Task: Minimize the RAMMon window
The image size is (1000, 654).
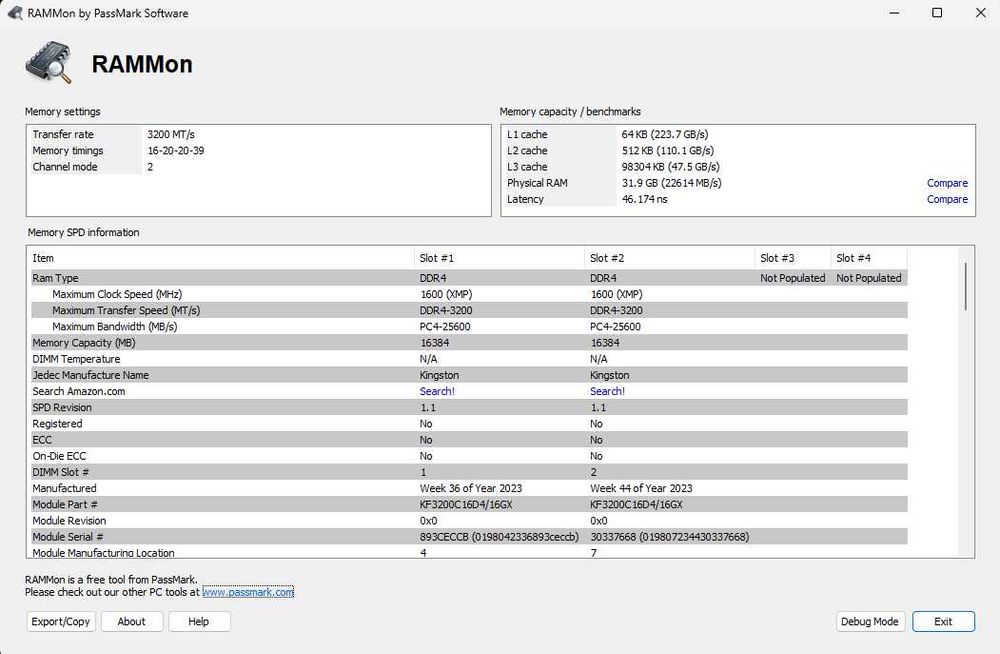Action: [x=894, y=13]
